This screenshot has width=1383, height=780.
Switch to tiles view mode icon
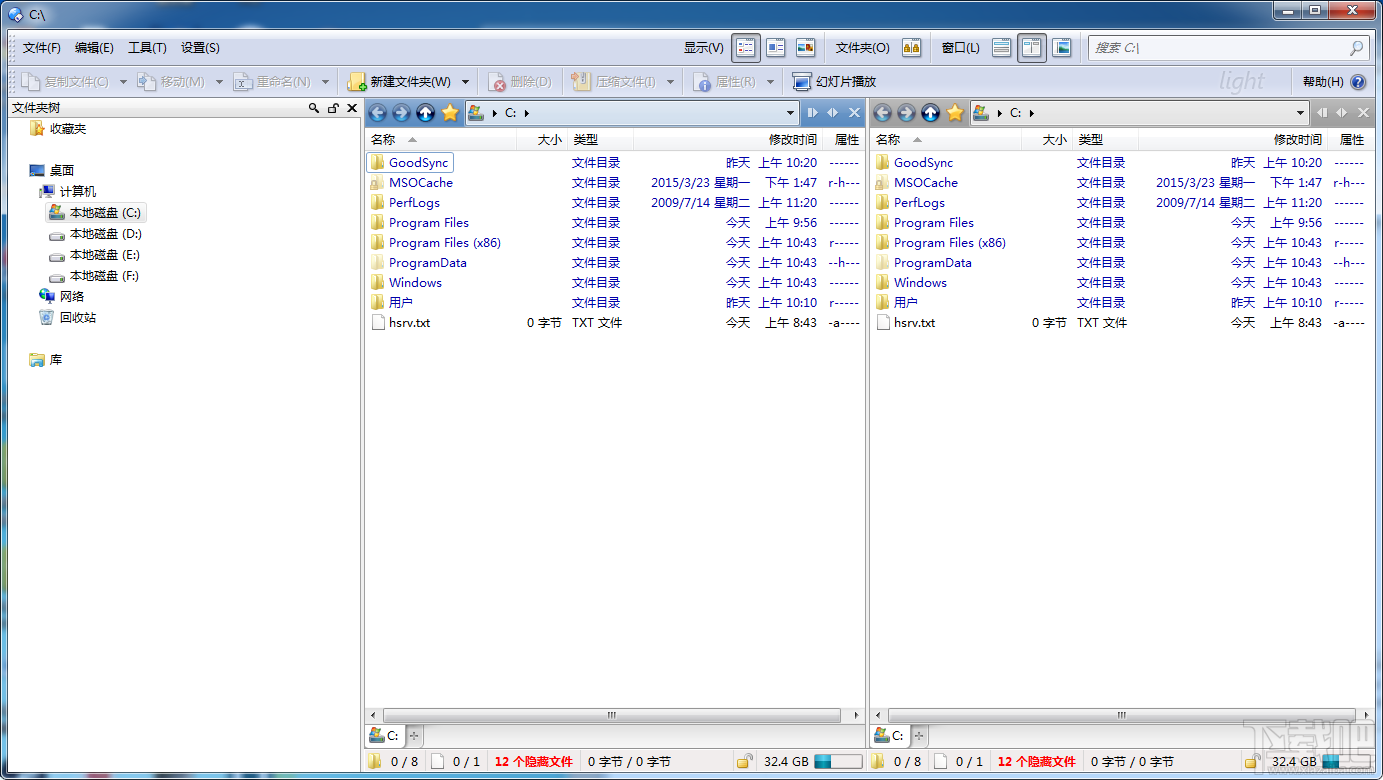tap(775, 47)
